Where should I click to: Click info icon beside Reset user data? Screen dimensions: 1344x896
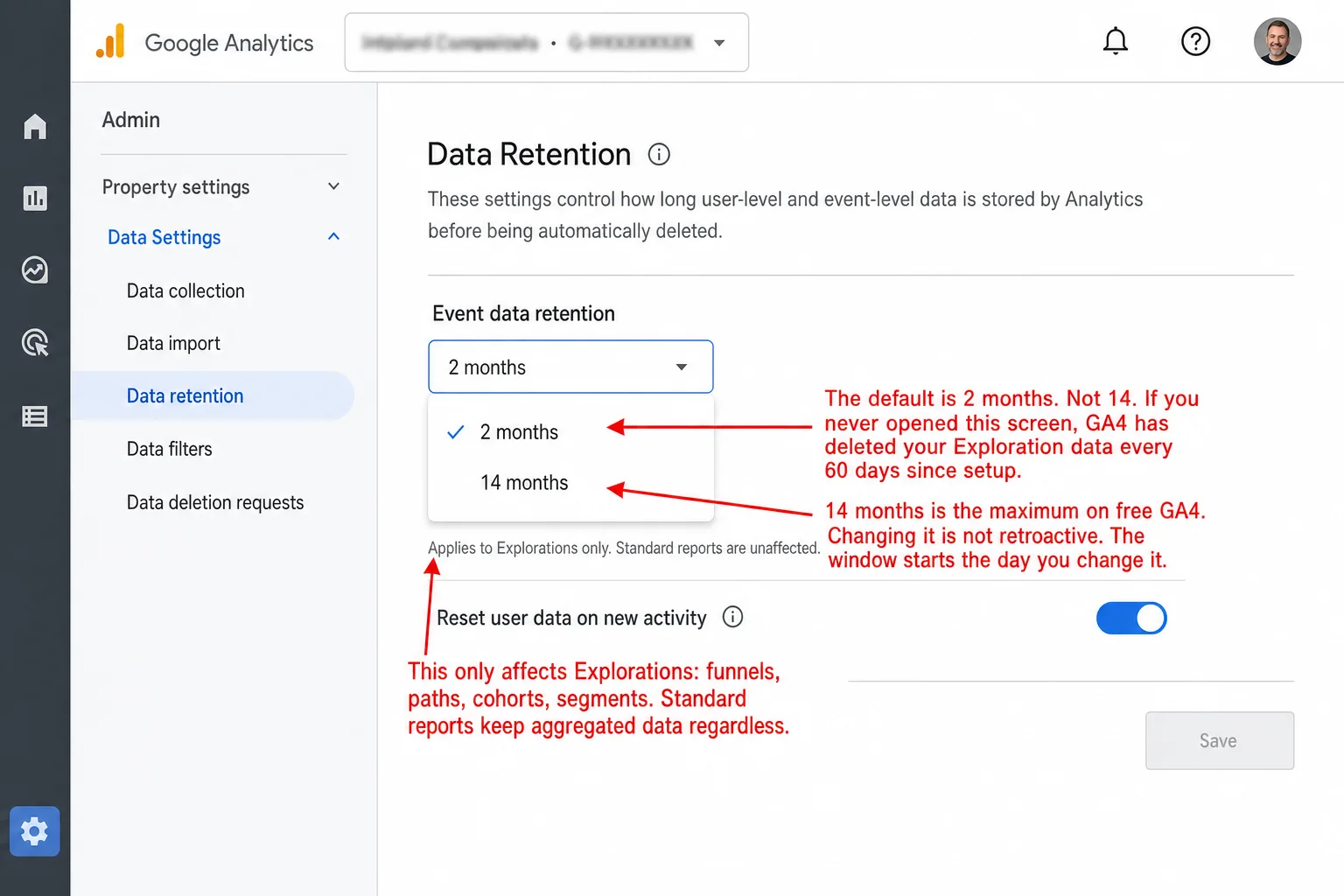click(x=733, y=617)
